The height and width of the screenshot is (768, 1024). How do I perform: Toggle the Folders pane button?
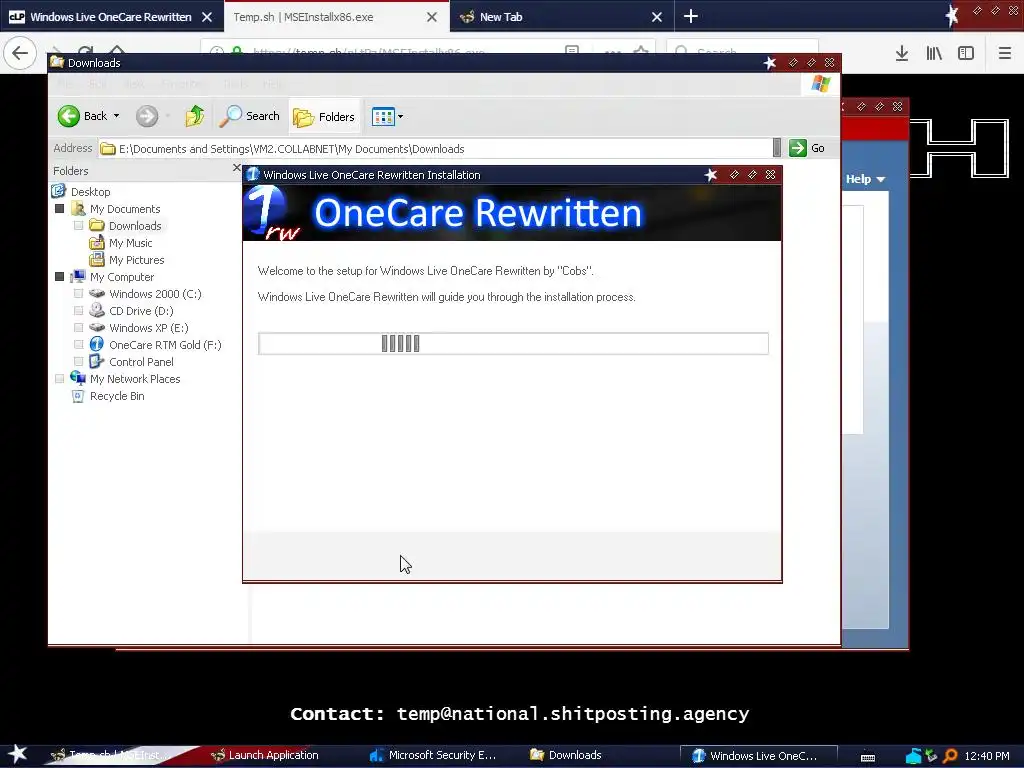pos(325,117)
